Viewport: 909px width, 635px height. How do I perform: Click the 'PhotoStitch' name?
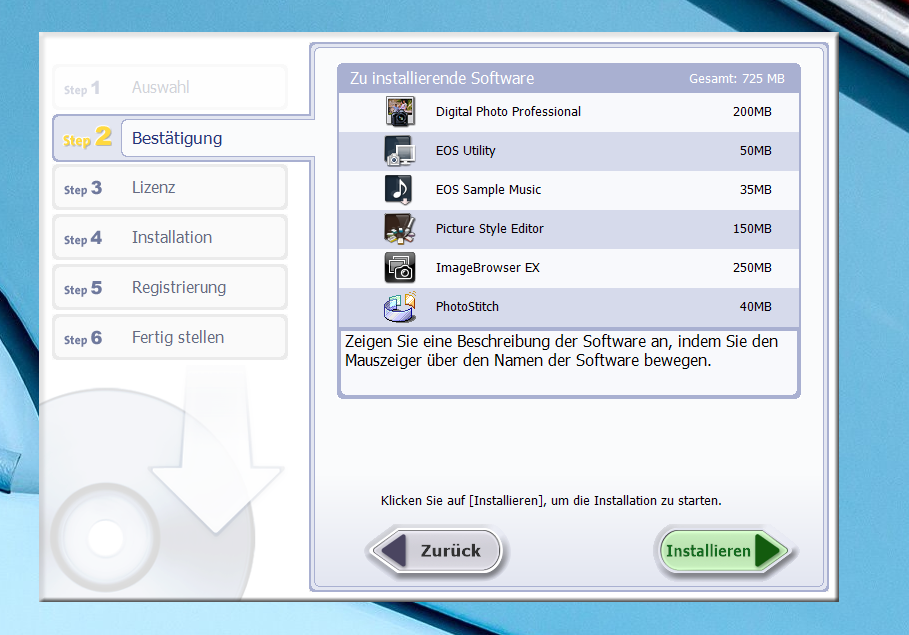pyautogui.click(x=467, y=307)
